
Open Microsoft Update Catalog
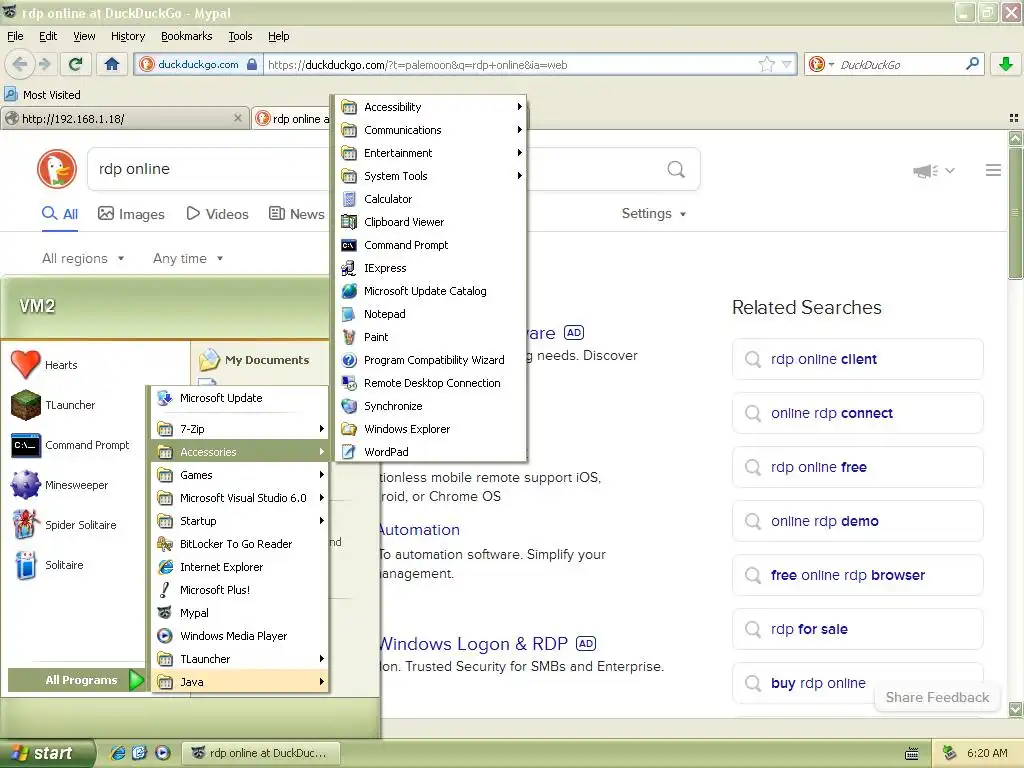(431, 291)
